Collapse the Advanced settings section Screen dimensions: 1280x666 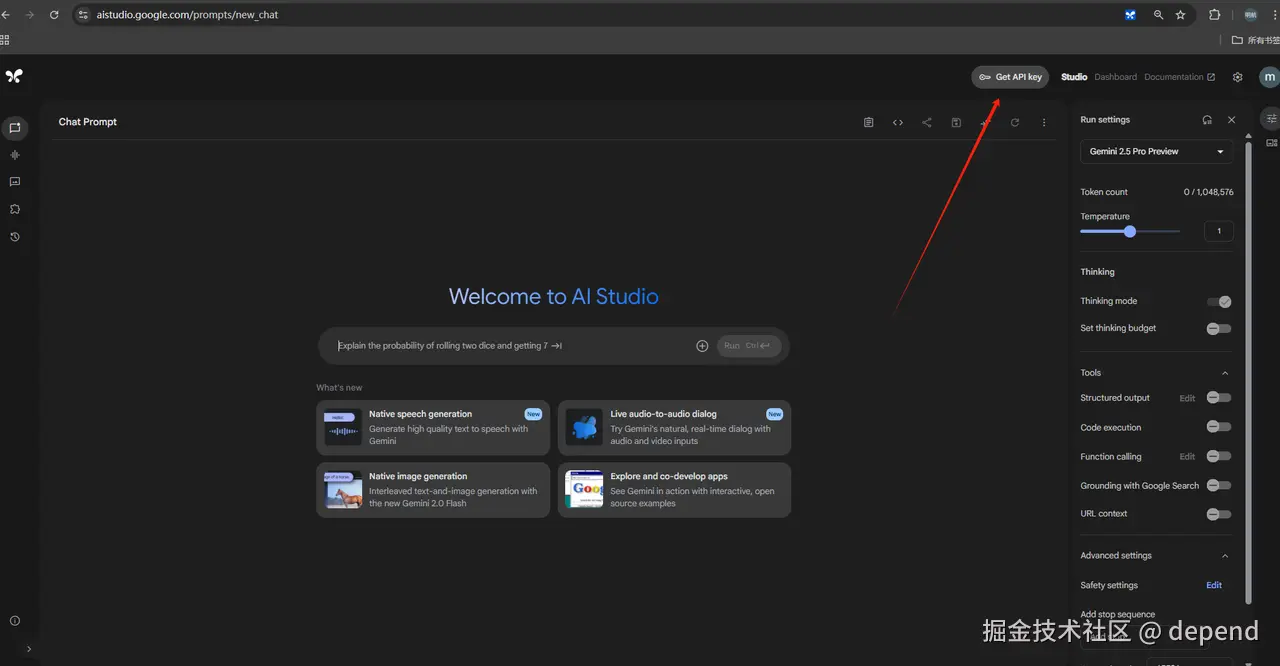(x=1225, y=556)
